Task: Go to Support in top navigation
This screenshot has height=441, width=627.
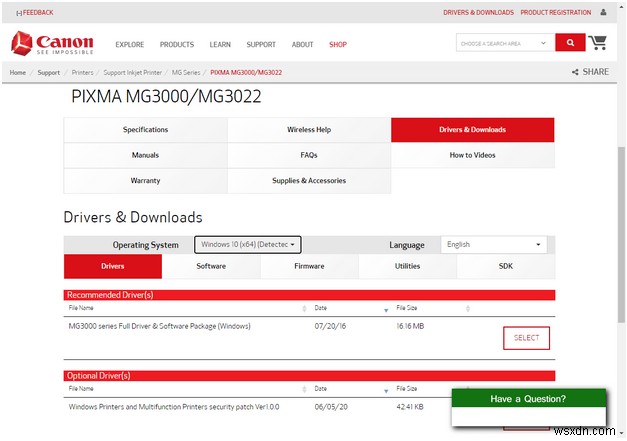Action: tap(261, 45)
